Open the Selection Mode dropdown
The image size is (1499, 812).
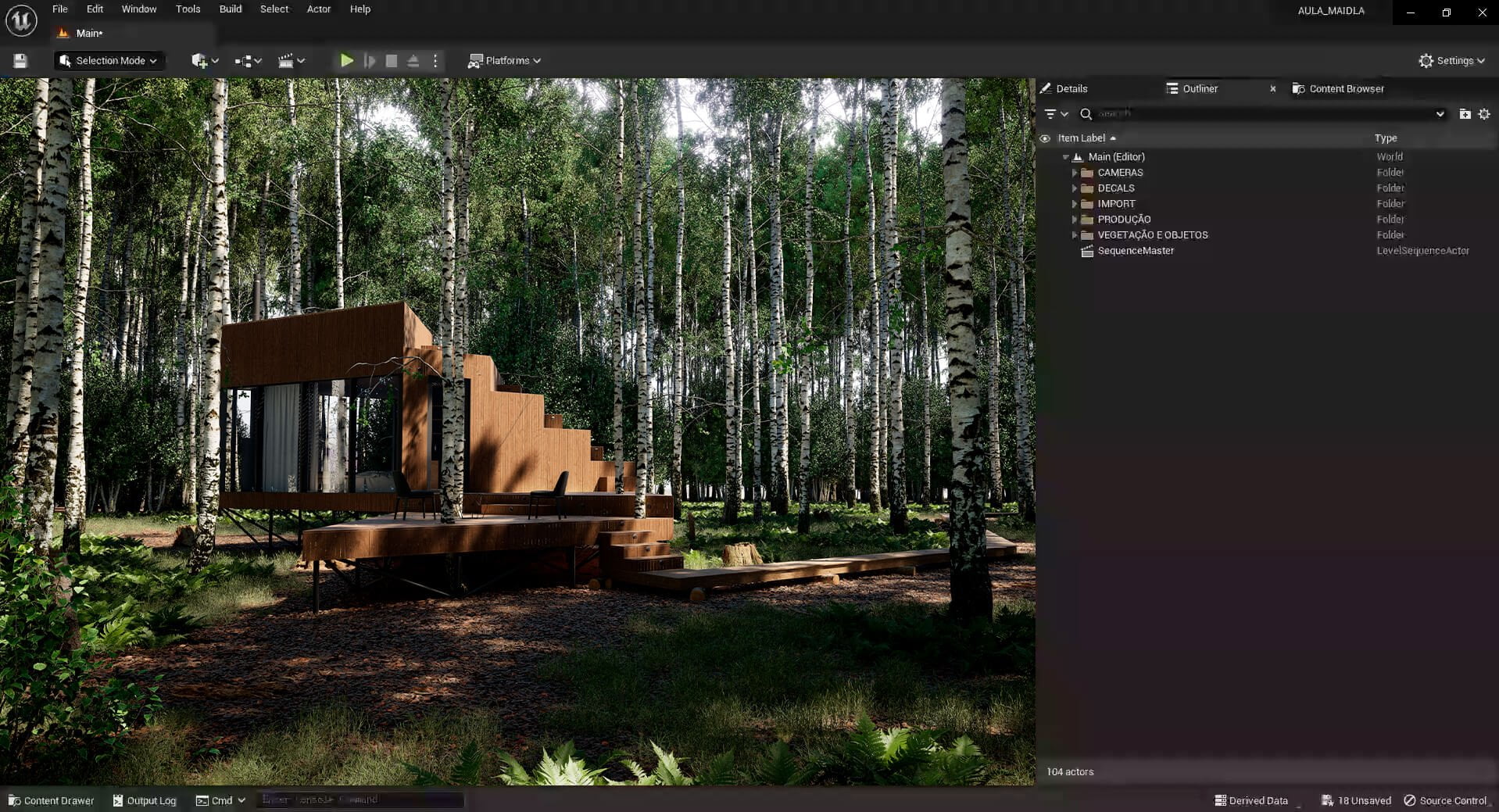[x=109, y=60]
